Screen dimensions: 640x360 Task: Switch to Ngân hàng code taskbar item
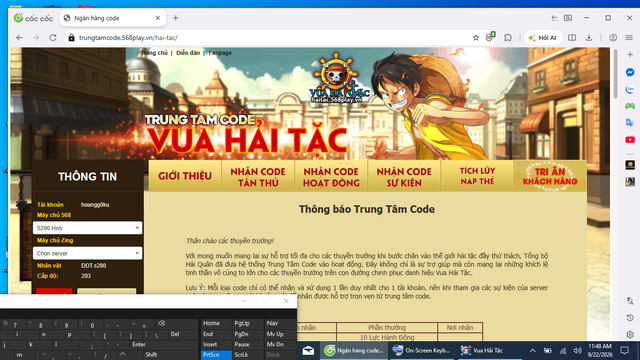pyautogui.click(x=354, y=350)
